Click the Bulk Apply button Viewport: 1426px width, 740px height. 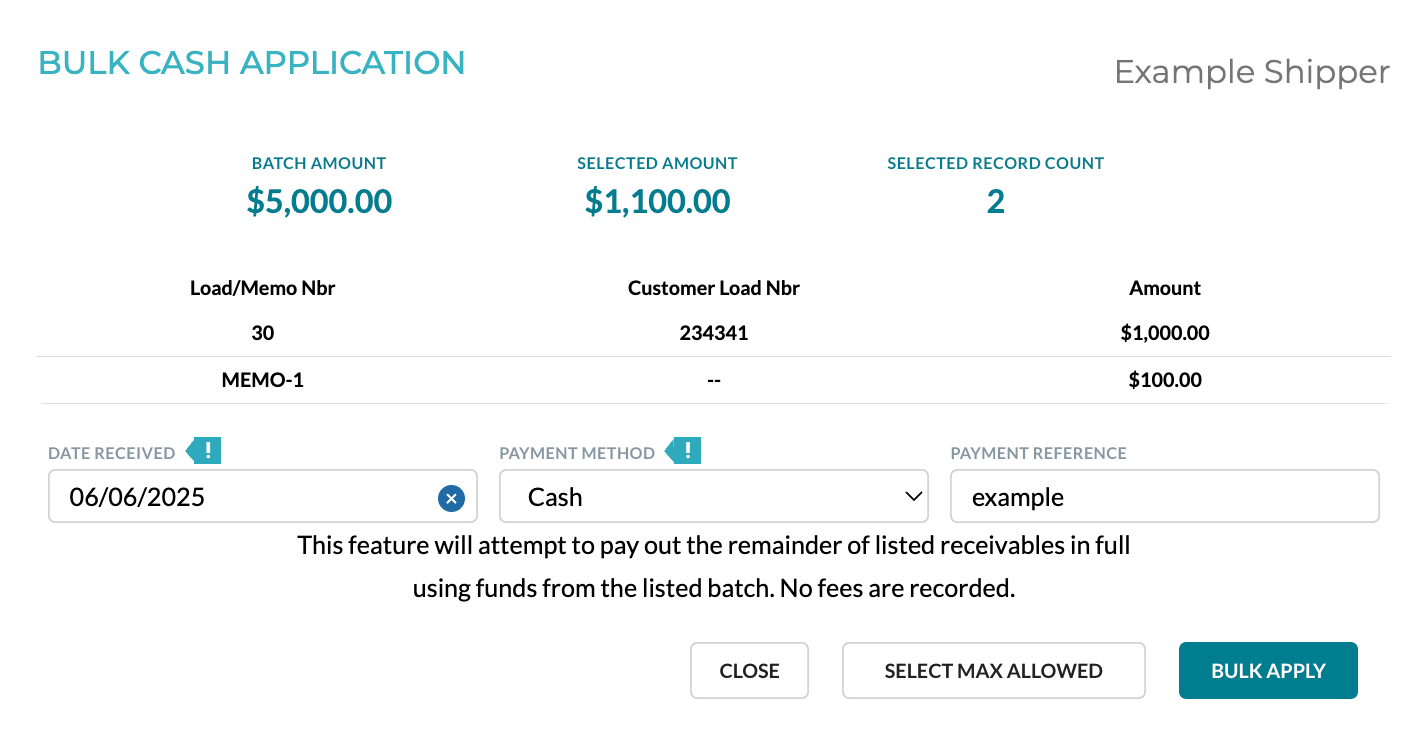1268,671
